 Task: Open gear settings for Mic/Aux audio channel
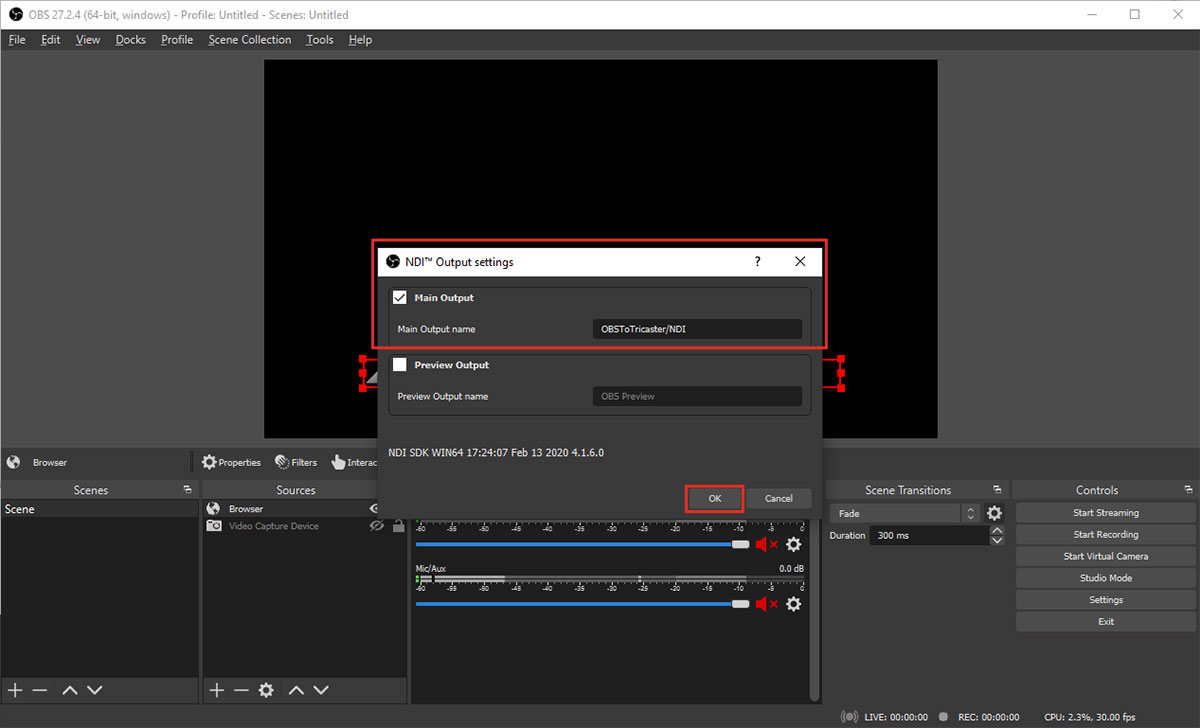(x=793, y=604)
